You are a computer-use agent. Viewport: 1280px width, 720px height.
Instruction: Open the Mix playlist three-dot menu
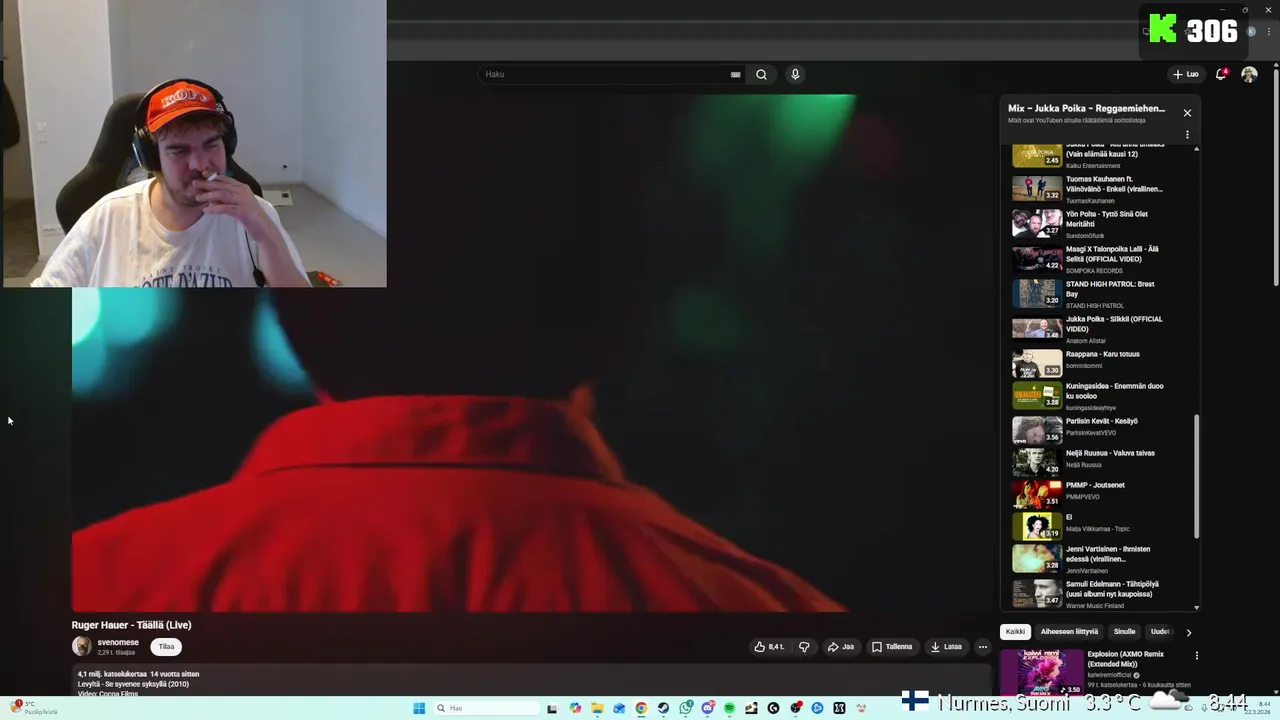click(x=1187, y=134)
